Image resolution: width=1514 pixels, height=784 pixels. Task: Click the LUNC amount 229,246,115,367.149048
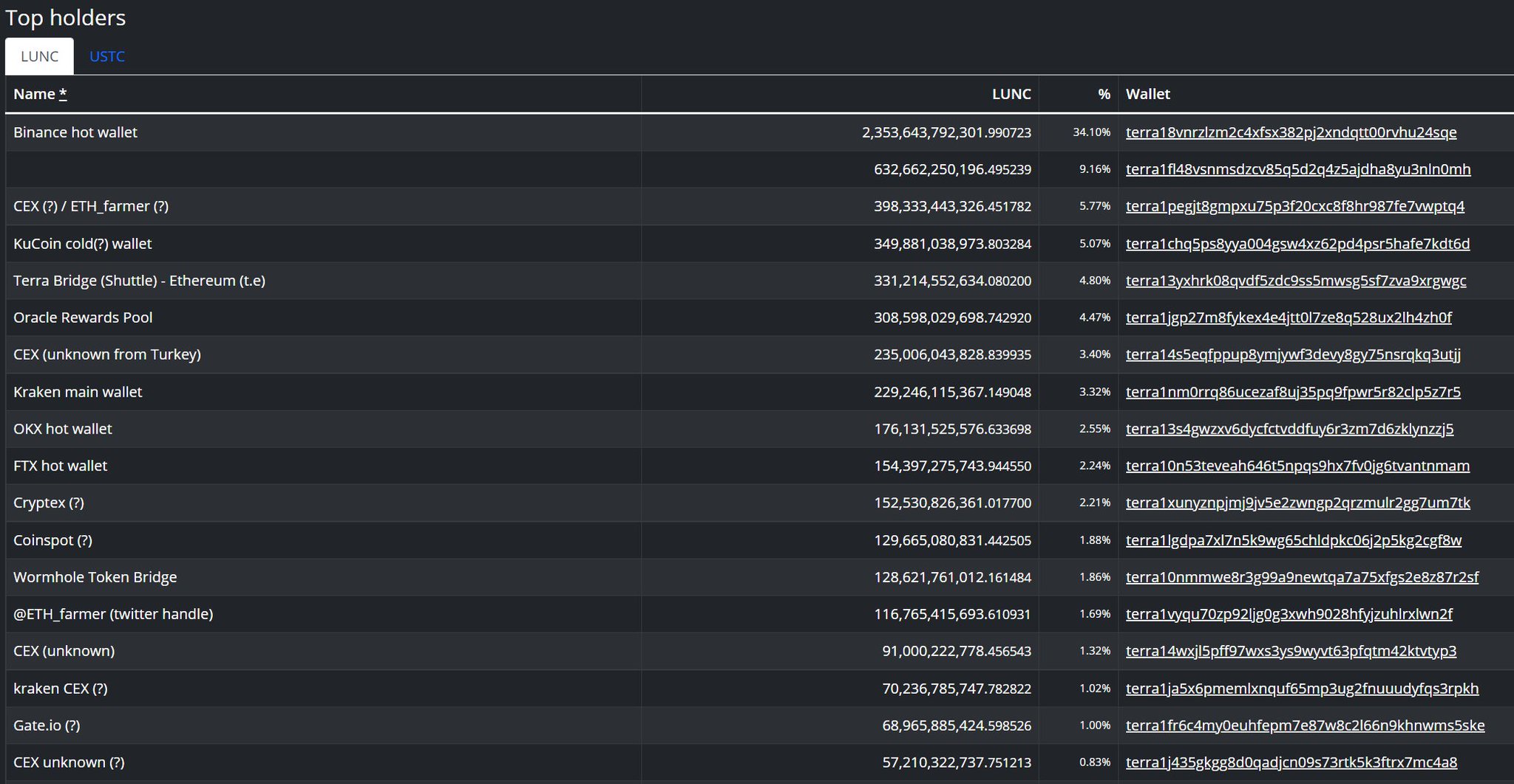[x=952, y=392]
